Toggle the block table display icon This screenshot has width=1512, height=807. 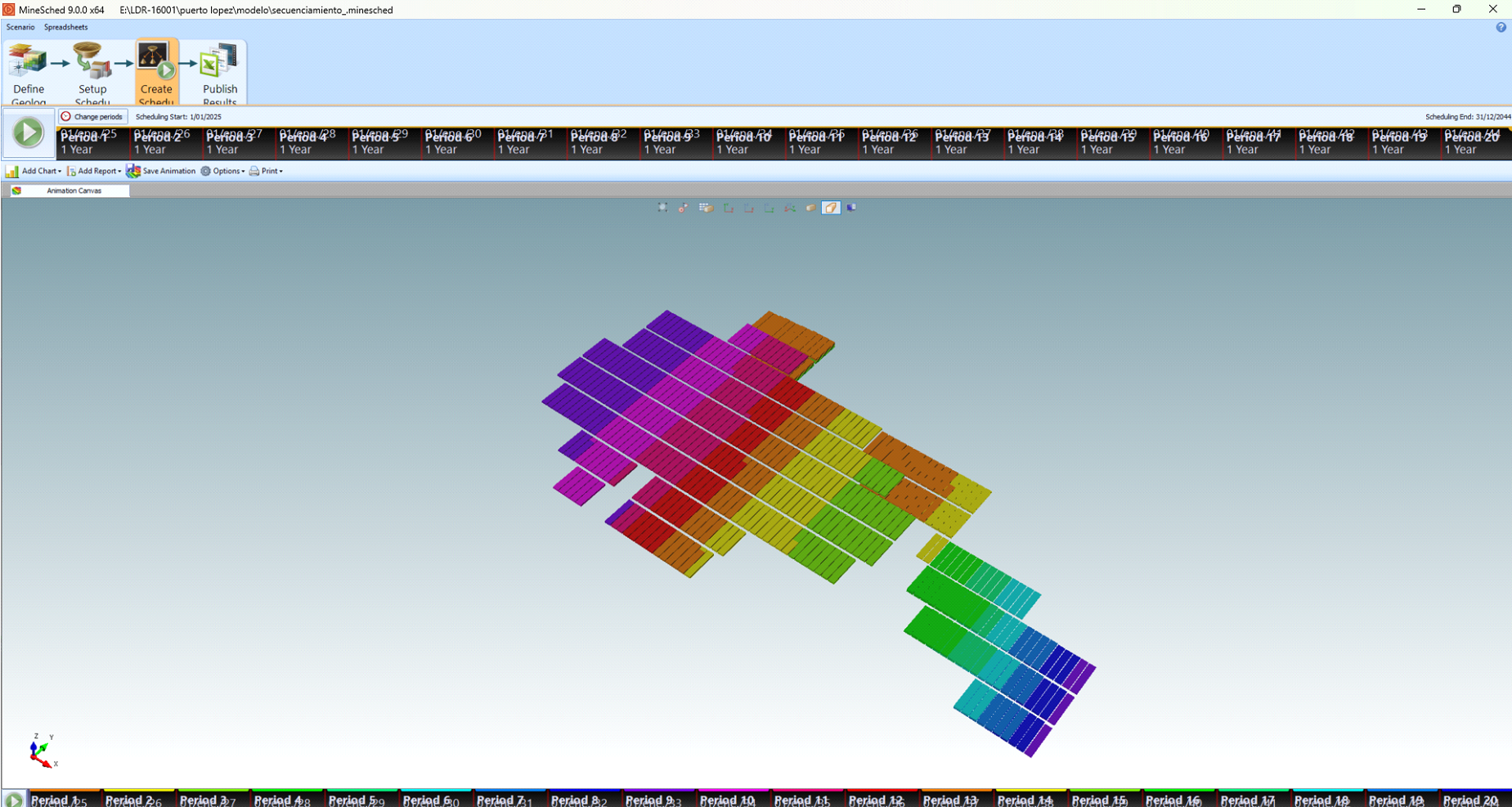coord(706,208)
